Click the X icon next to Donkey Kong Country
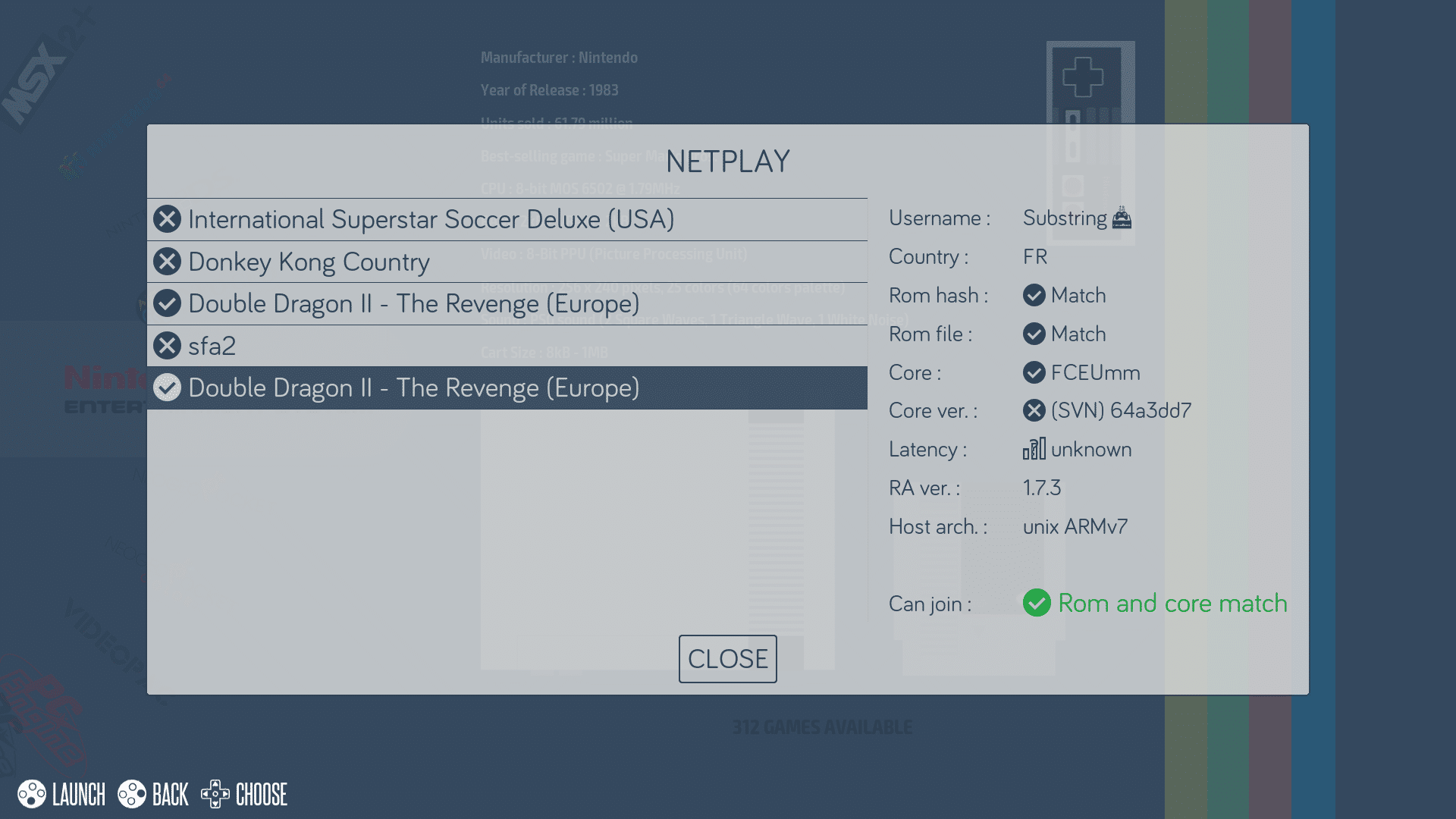 tap(167, 262)
